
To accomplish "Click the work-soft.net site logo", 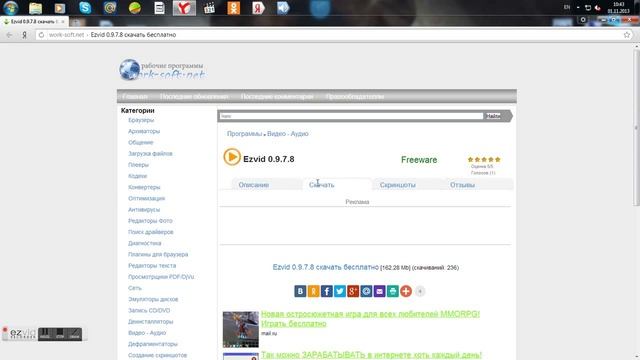I will tap(162, 70).
